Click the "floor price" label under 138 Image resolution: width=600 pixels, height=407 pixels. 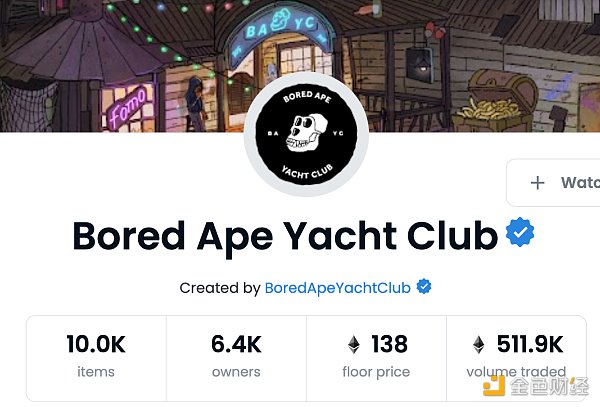click(x=375, y=372)
